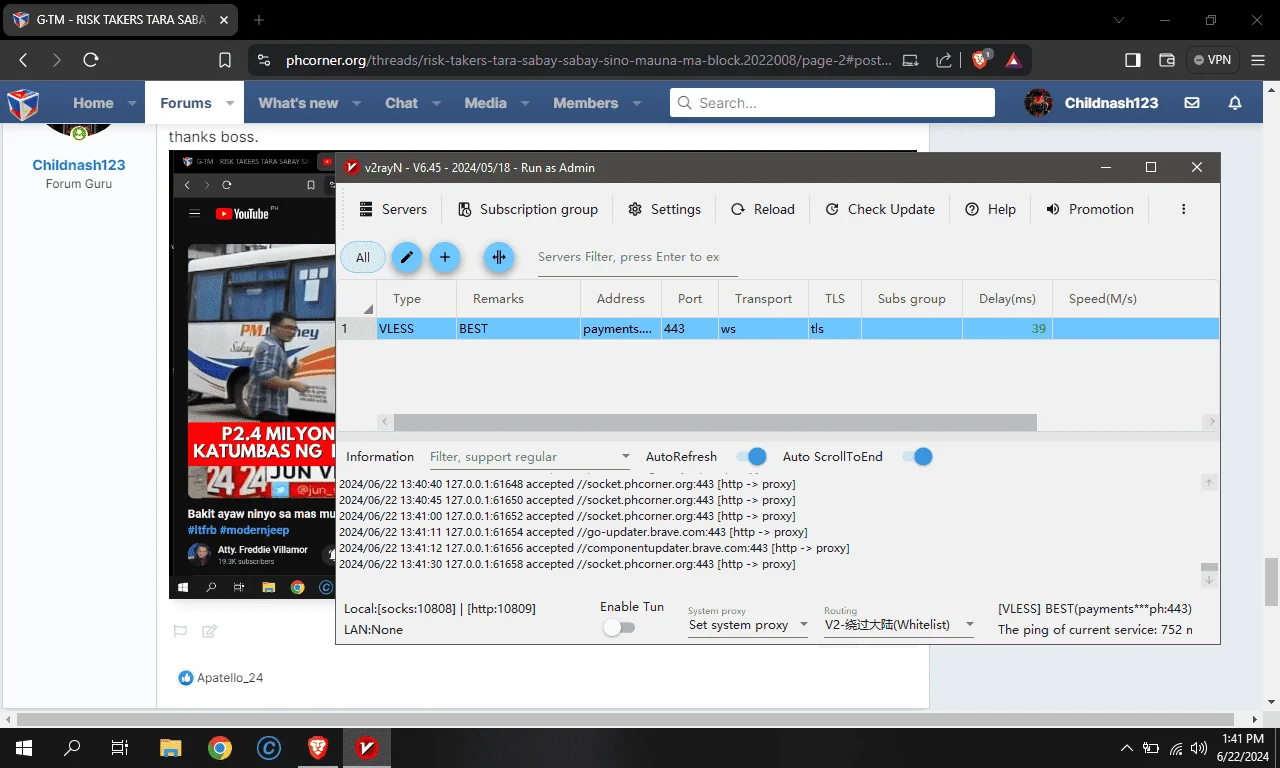This screenshot has width=1280, height=768.
Task: Click the log panel scroll up arrow
Action: click(x=1209, y=483)
